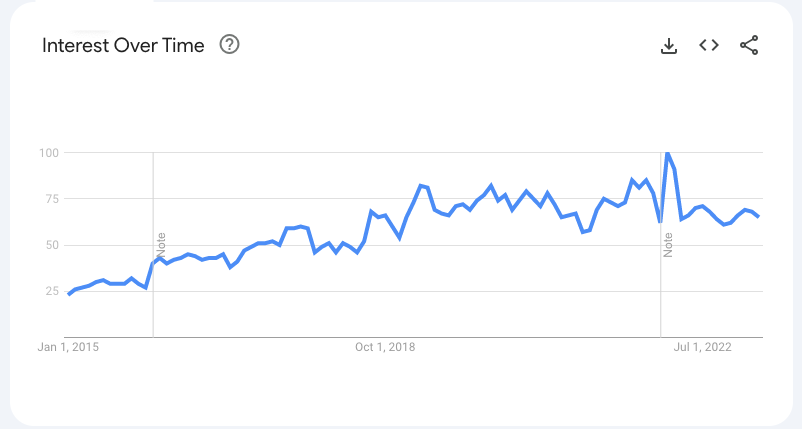Download the chart data as CSV
The width and height of the screenshot is (802, 429).
point(669,45)
